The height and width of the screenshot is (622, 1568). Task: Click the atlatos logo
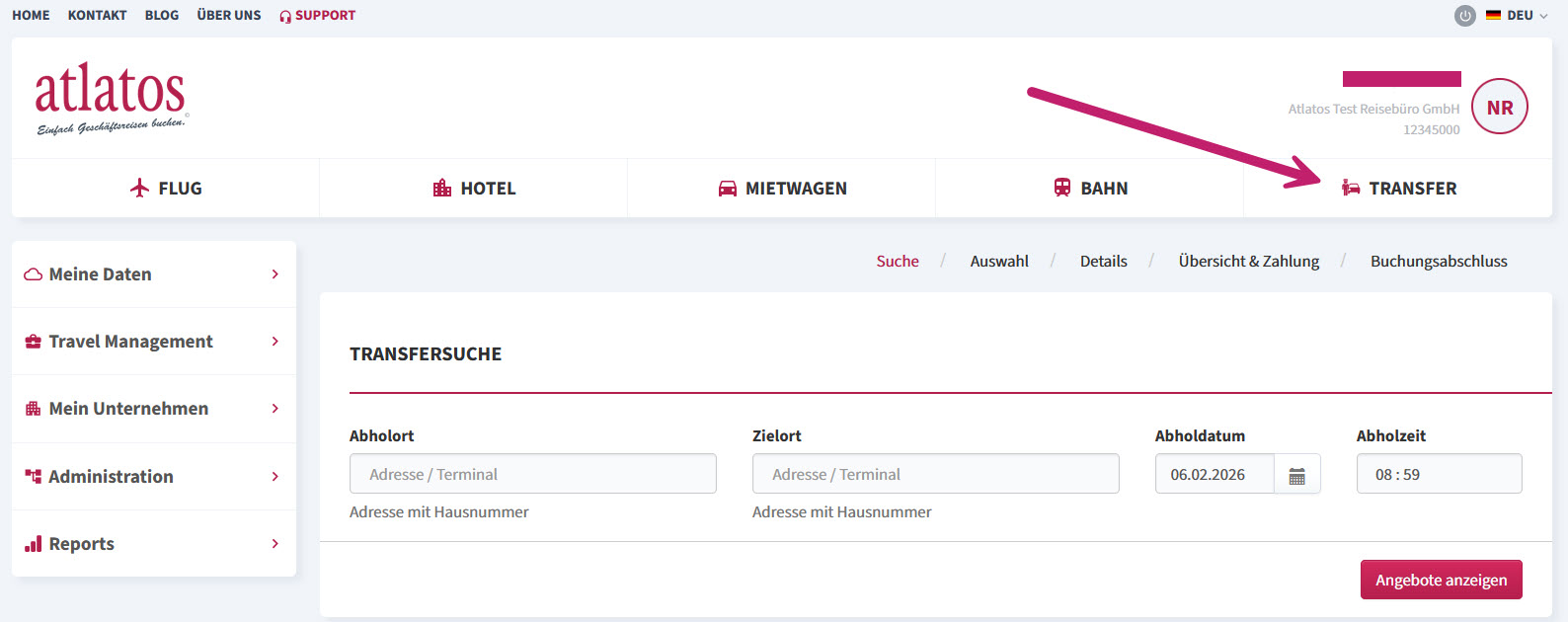coord(111,99)
